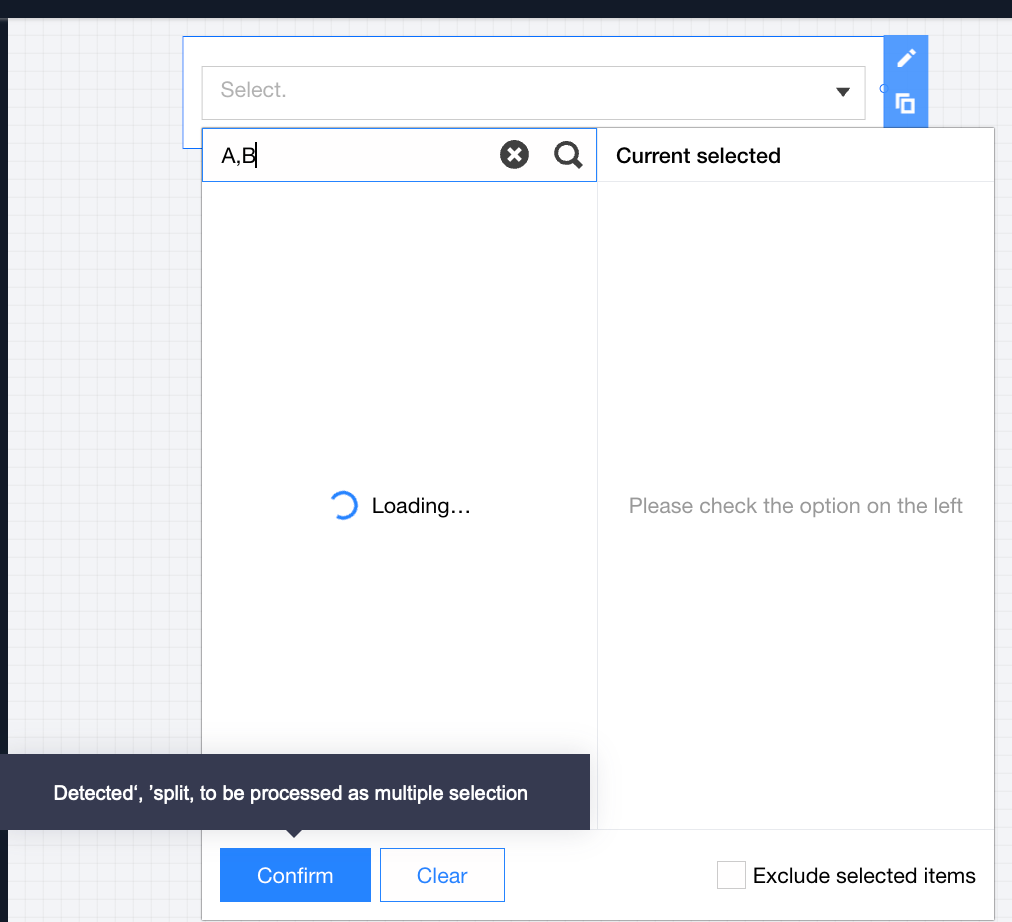Enable the Exclude selected items checkbox

tap(731, 875)
